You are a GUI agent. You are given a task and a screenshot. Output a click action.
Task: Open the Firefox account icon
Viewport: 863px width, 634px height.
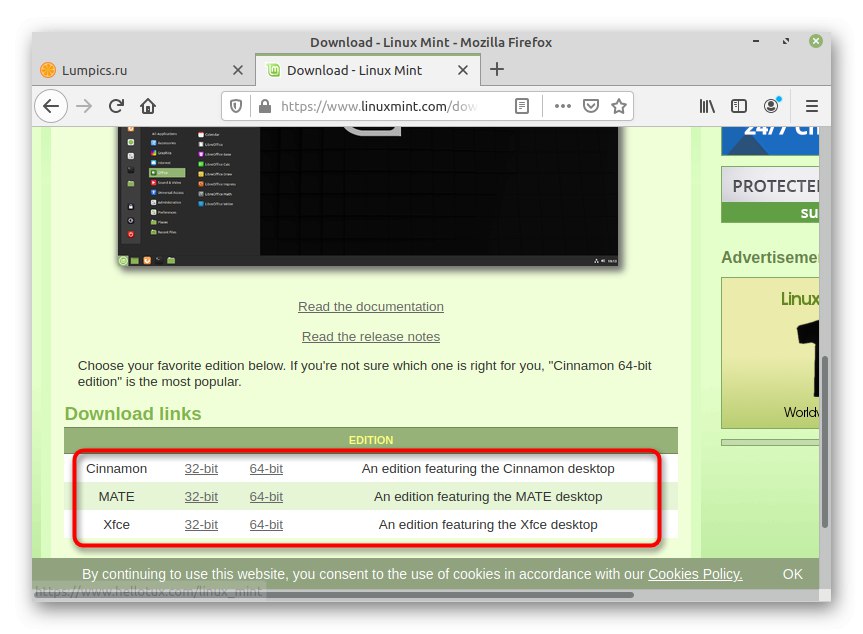pyautogui.click(x=772, y=105)
